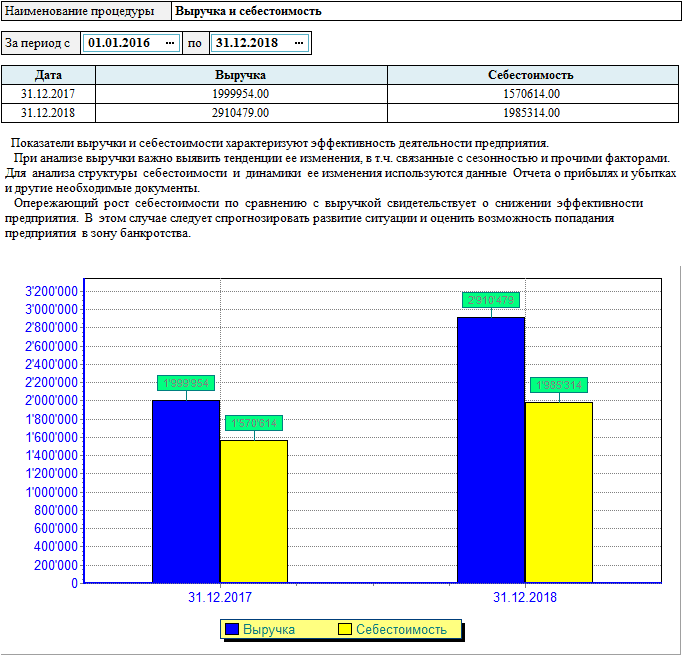Select revenue cell 2910479.00

(241, 113)
